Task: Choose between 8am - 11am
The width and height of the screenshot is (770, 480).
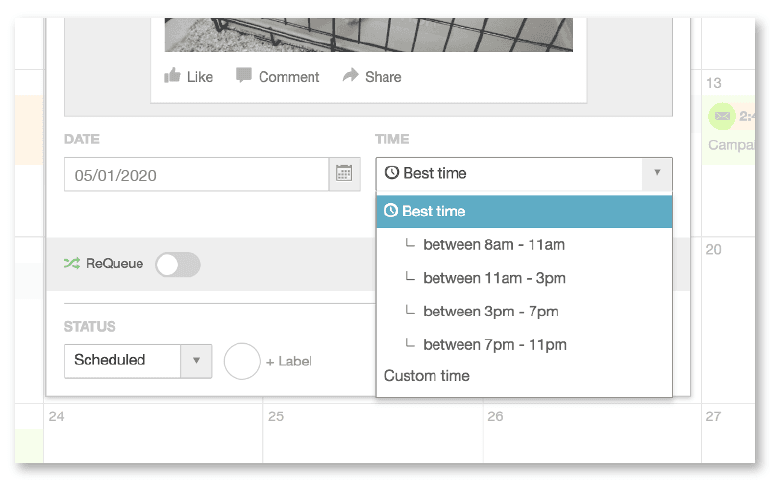Action: [x=524, y=245]
